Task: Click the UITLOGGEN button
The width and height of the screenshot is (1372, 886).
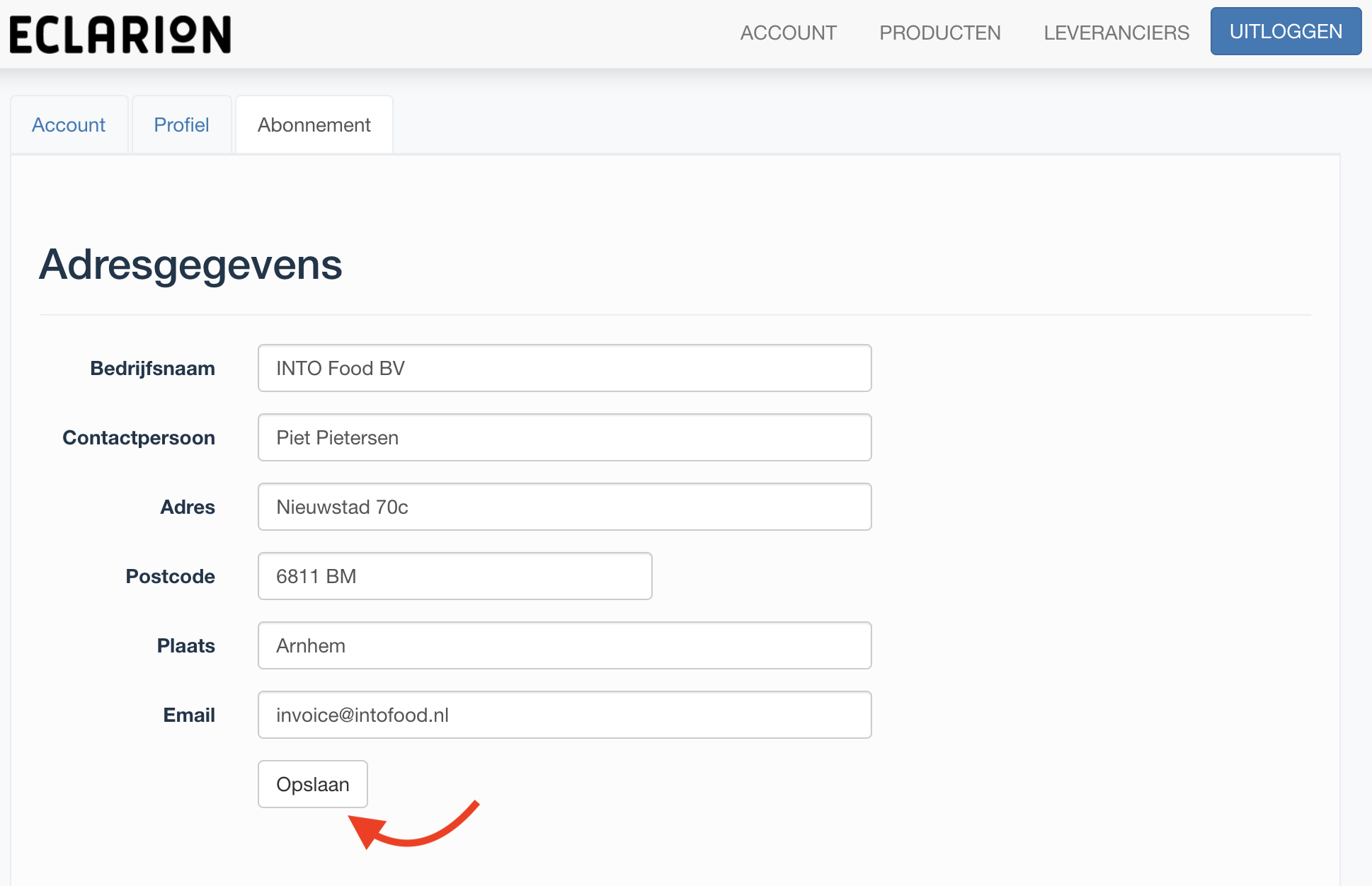Action: pyautogui.click(x=1286, y=31)
